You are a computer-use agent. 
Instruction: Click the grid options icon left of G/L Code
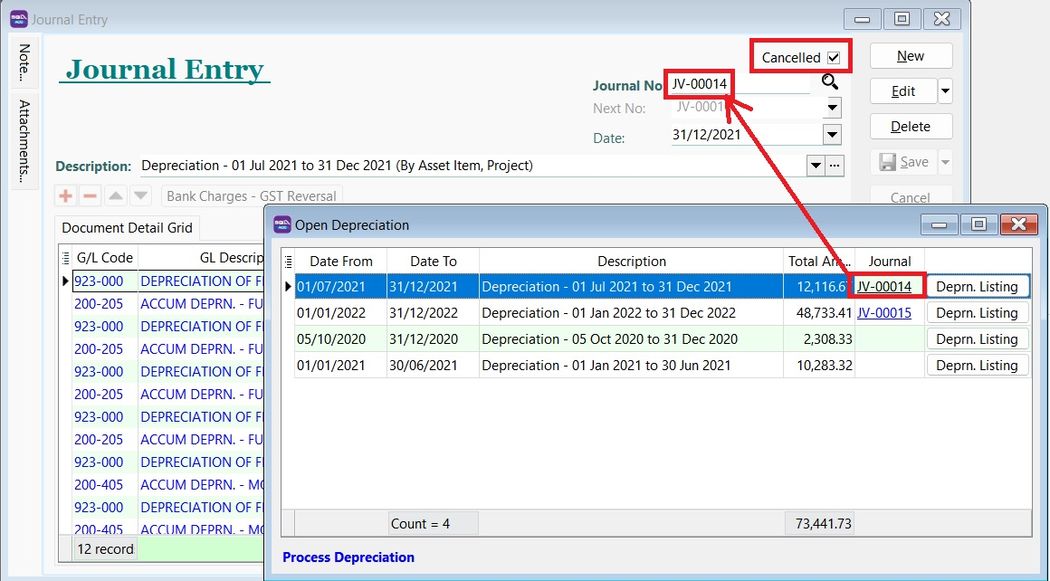(x=65, y=257)
